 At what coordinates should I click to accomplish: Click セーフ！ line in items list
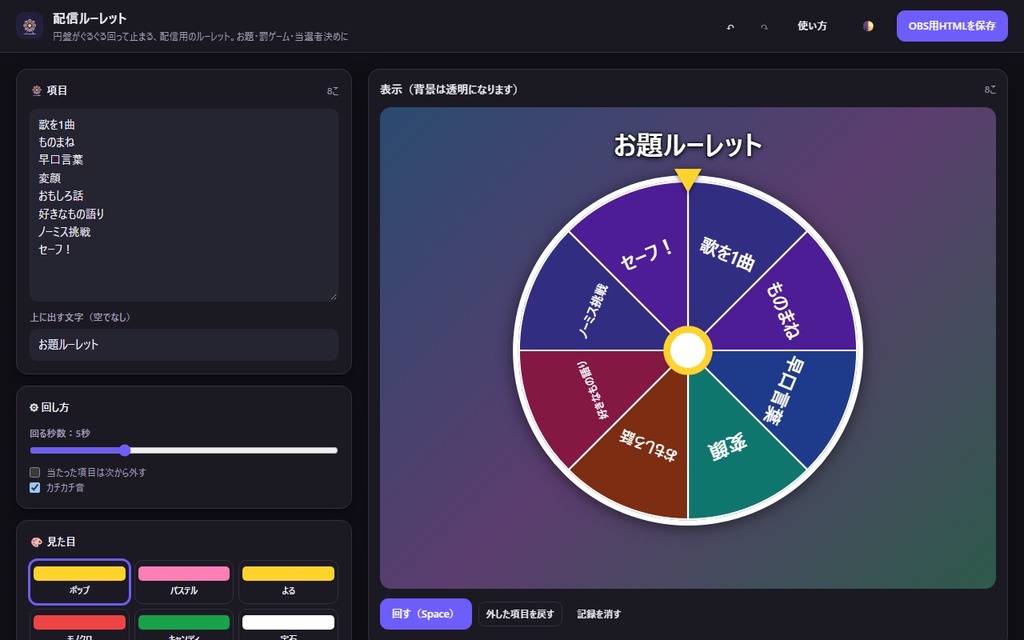coord(54,249)
